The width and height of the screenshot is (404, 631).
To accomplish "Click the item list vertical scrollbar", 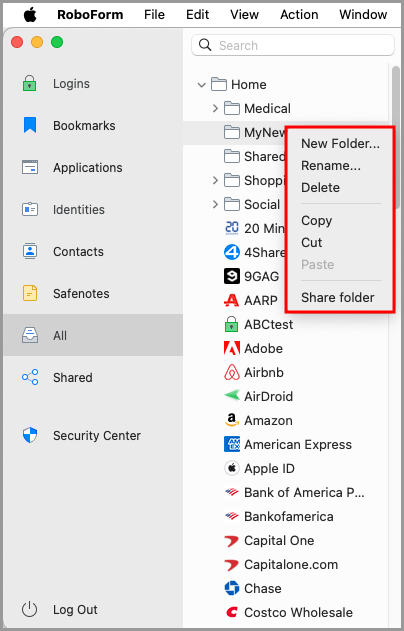I will [396, 136].
